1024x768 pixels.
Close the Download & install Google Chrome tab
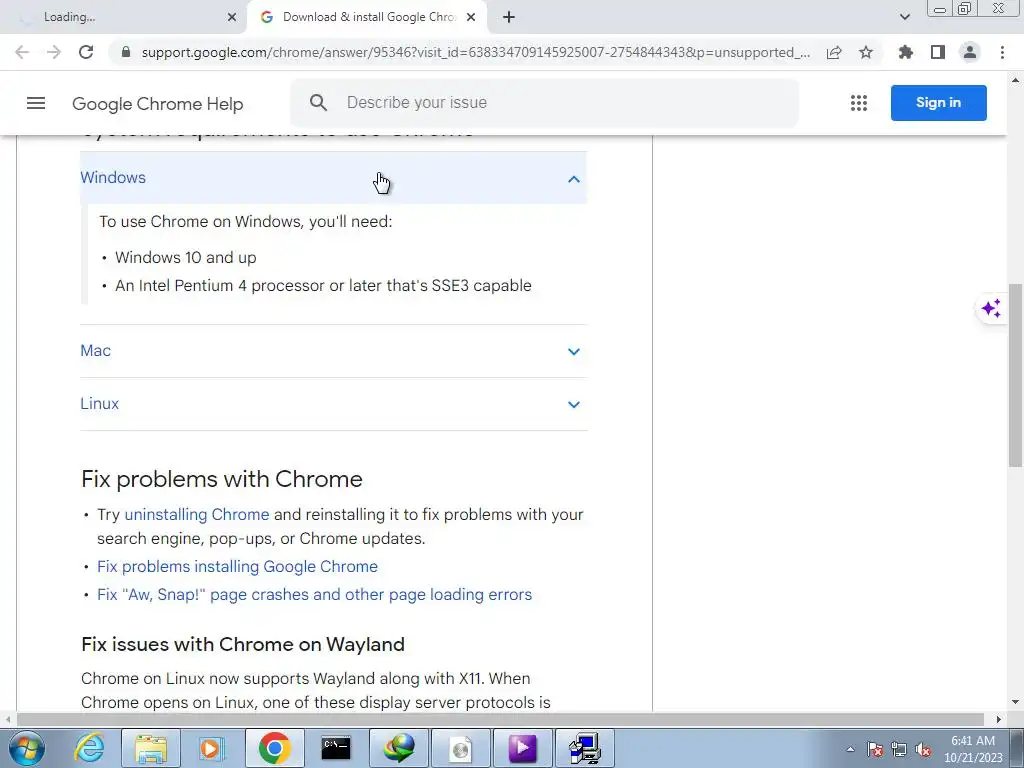pos(471,17)
